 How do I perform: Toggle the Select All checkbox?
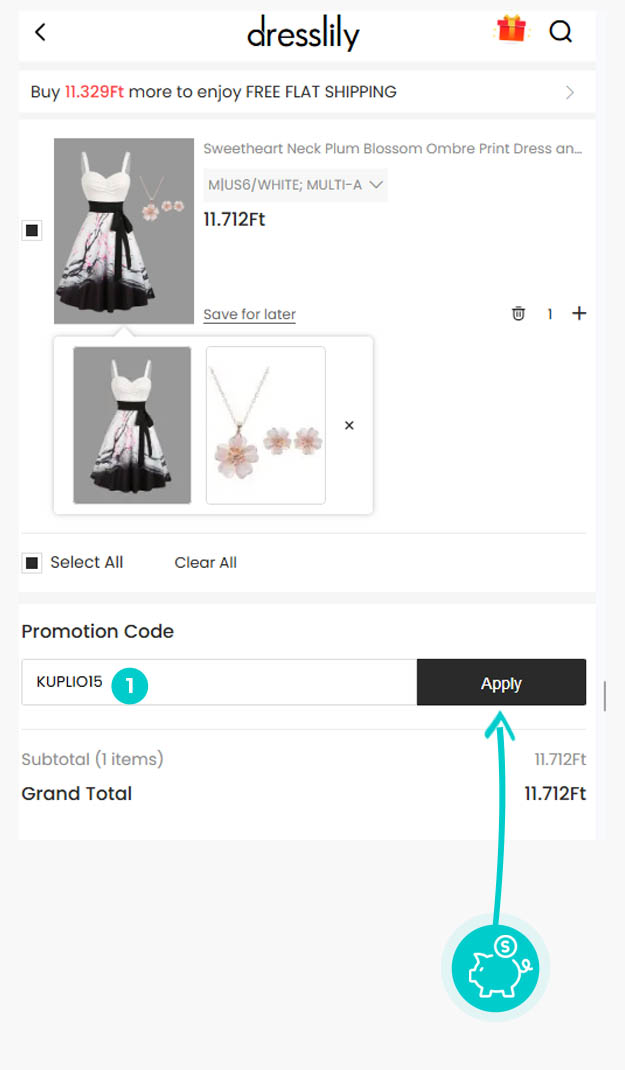pyautogui.click(x=32, y=563)
